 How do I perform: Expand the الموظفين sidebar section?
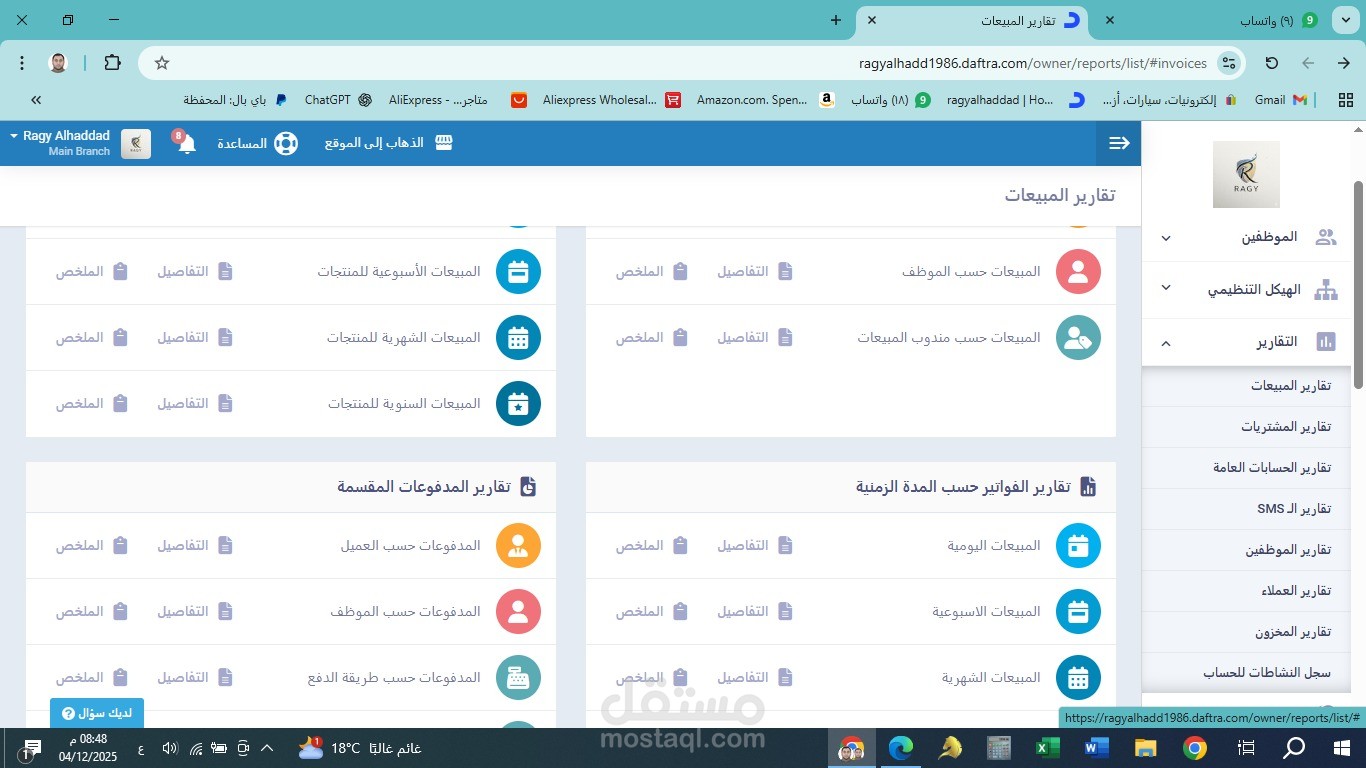coord(1166,238)
